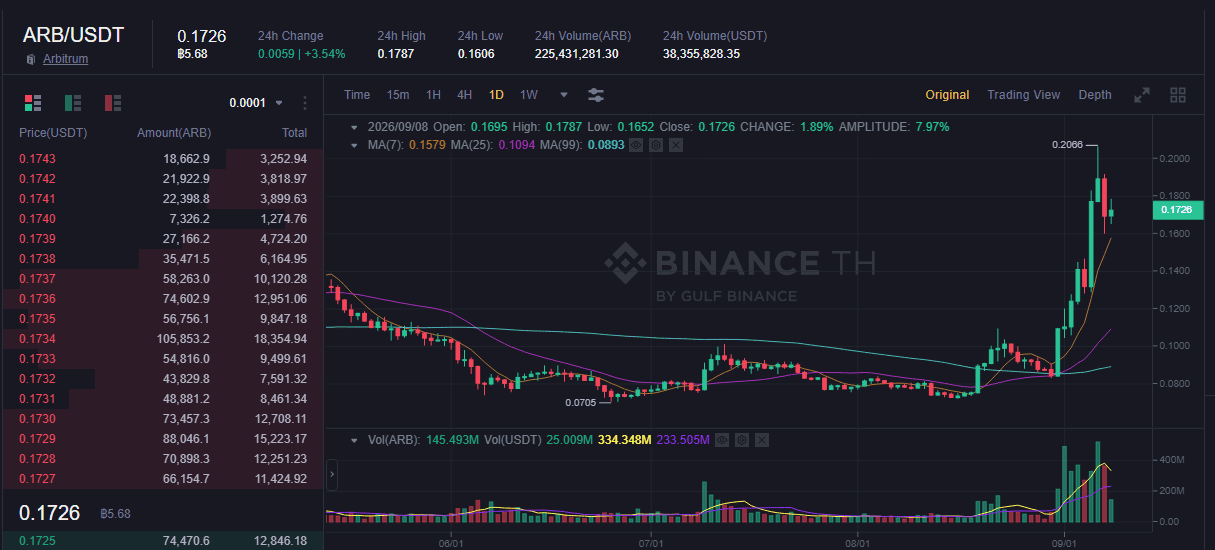Switch to multi-chart grid layout

point(1178,95)
